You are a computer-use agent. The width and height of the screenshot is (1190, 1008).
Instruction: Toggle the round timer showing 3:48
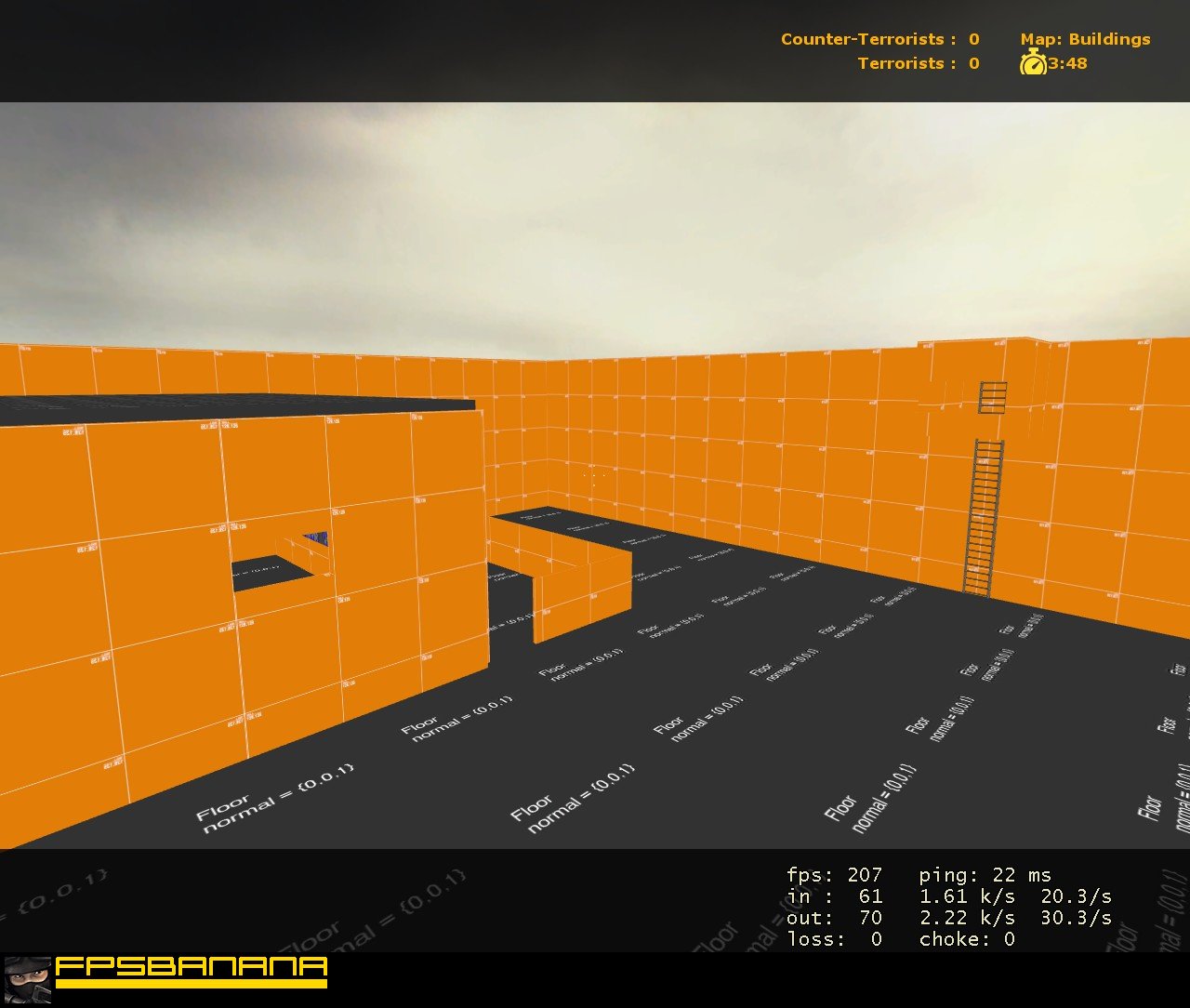point(1065,64)
